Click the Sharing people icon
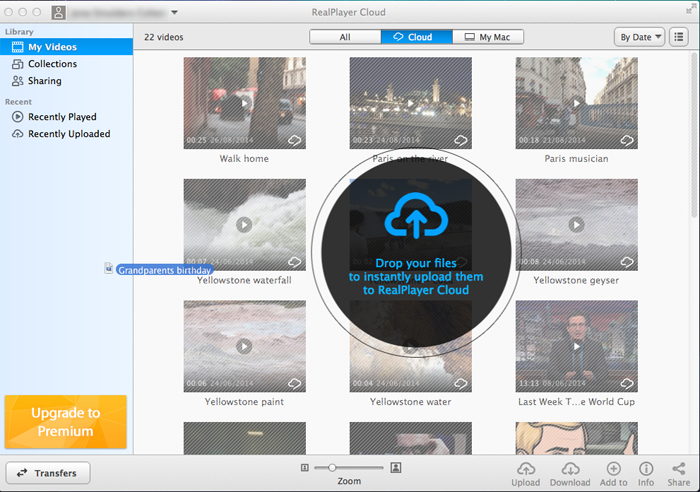Image resolution: width=700 pixels, height=492 pixels. pyautogui.click(x=17, y=81)
